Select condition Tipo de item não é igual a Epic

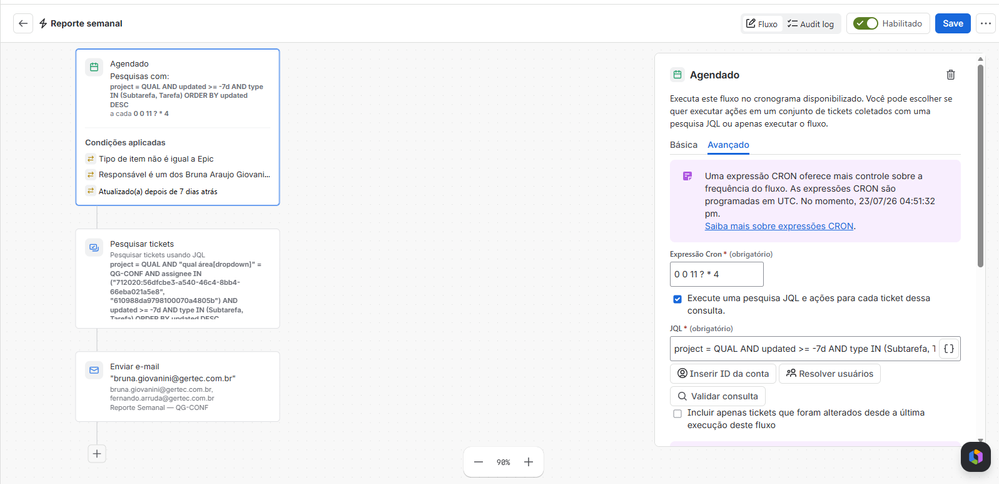(154, 159)
